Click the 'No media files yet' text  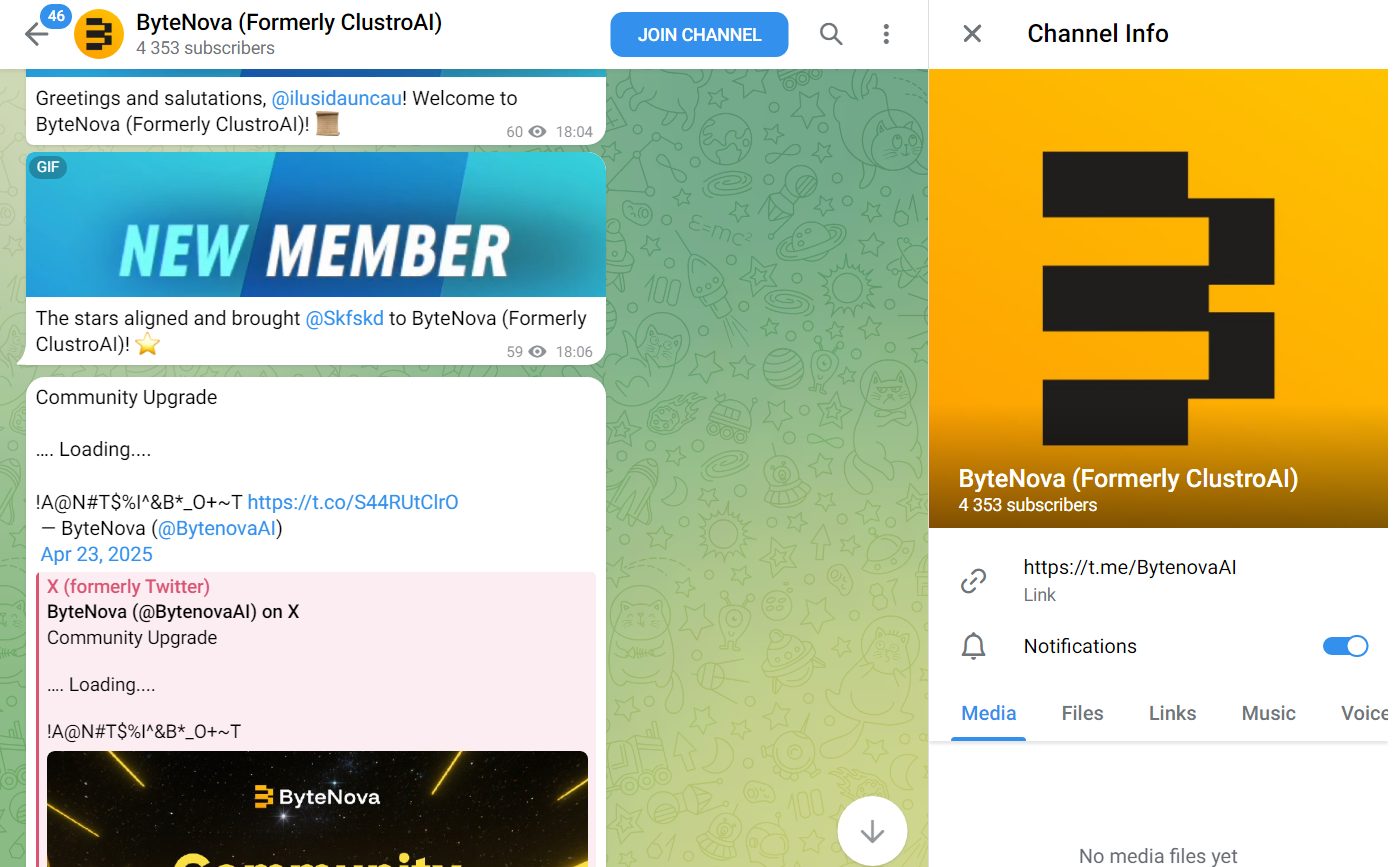click(x=1158, y=856)
